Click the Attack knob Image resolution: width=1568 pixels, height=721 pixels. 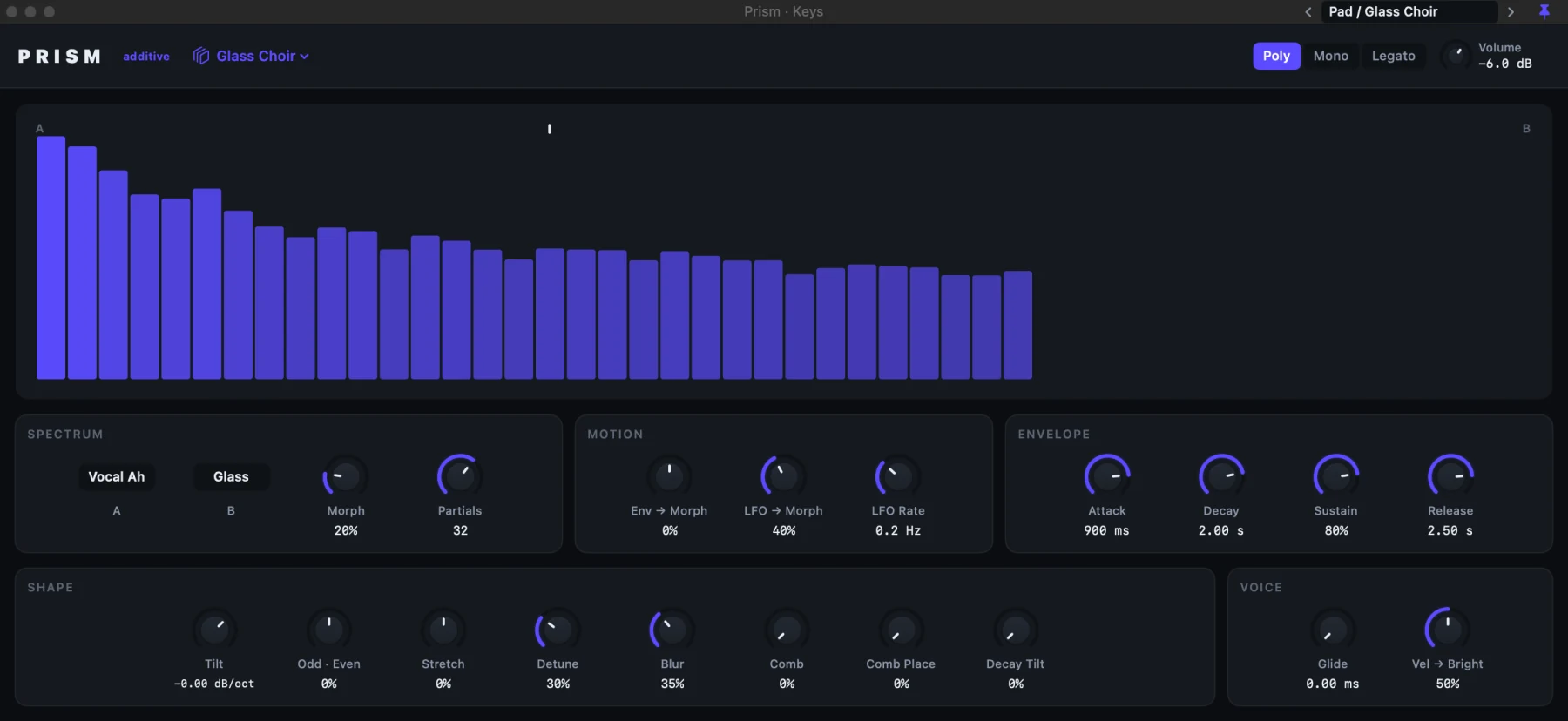pyautogui.click(x=1107, y=476)
